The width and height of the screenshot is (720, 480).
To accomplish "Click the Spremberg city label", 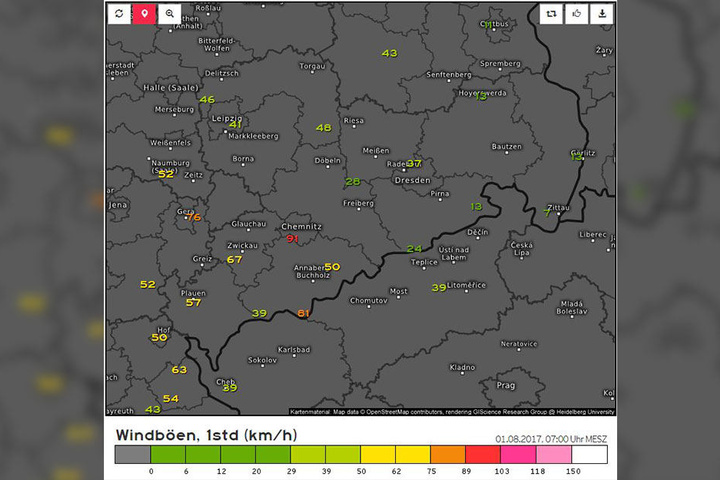I will click(500, 63).
